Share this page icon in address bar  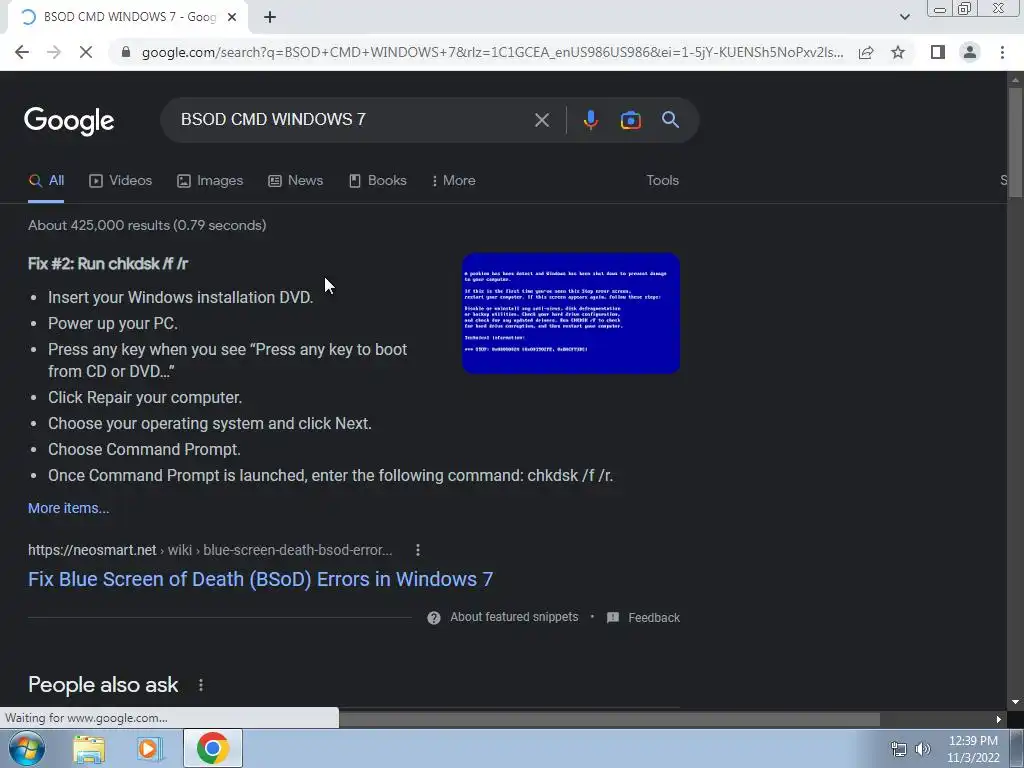click(866, 52)
